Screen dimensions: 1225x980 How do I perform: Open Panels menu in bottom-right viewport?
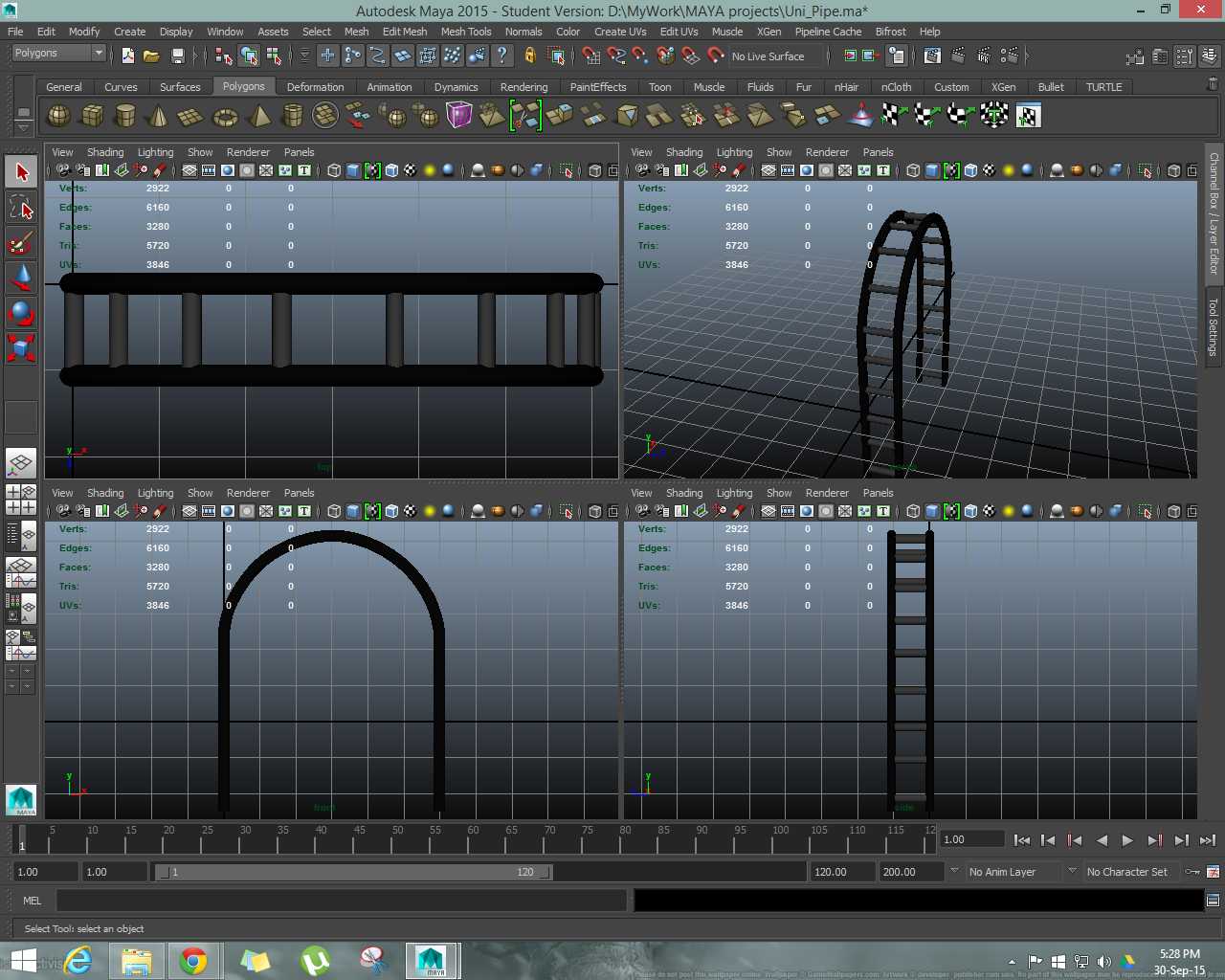[878, 493]
